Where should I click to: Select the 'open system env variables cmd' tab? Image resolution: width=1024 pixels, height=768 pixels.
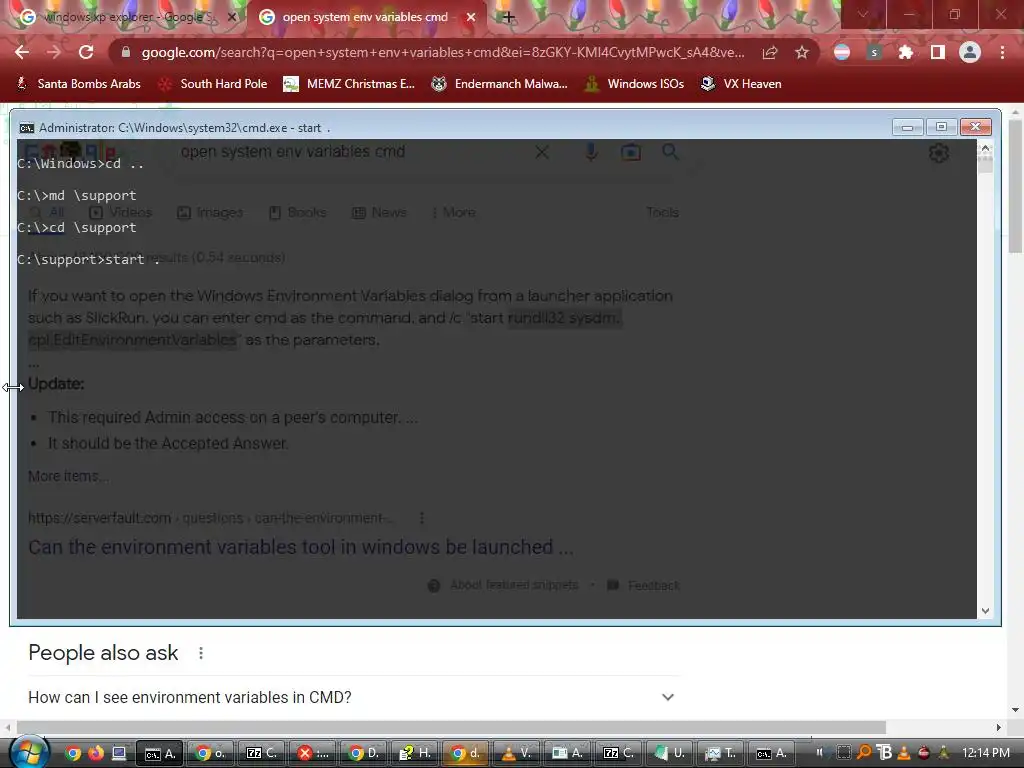365,17
